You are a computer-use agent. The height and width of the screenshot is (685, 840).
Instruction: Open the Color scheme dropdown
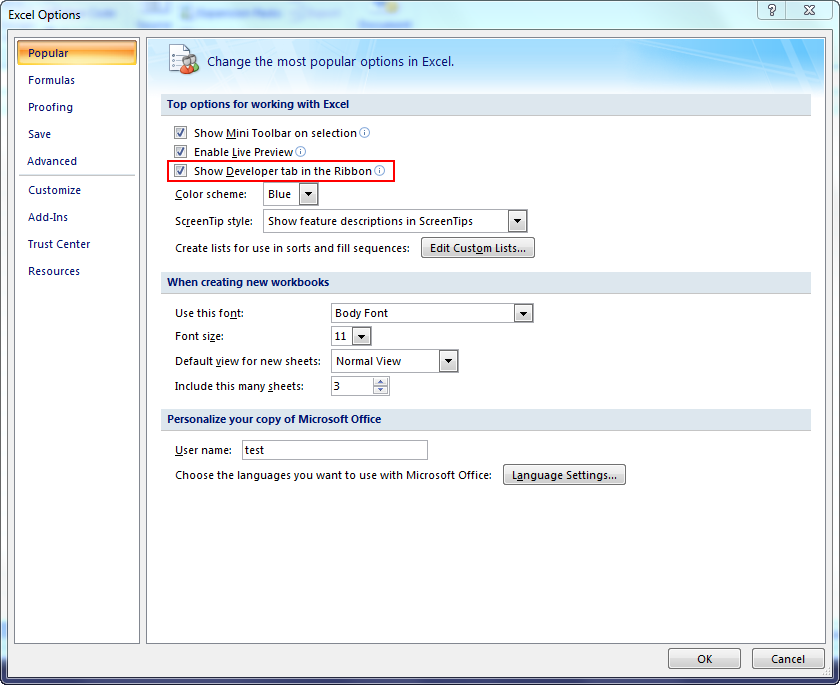coord(308,194)
